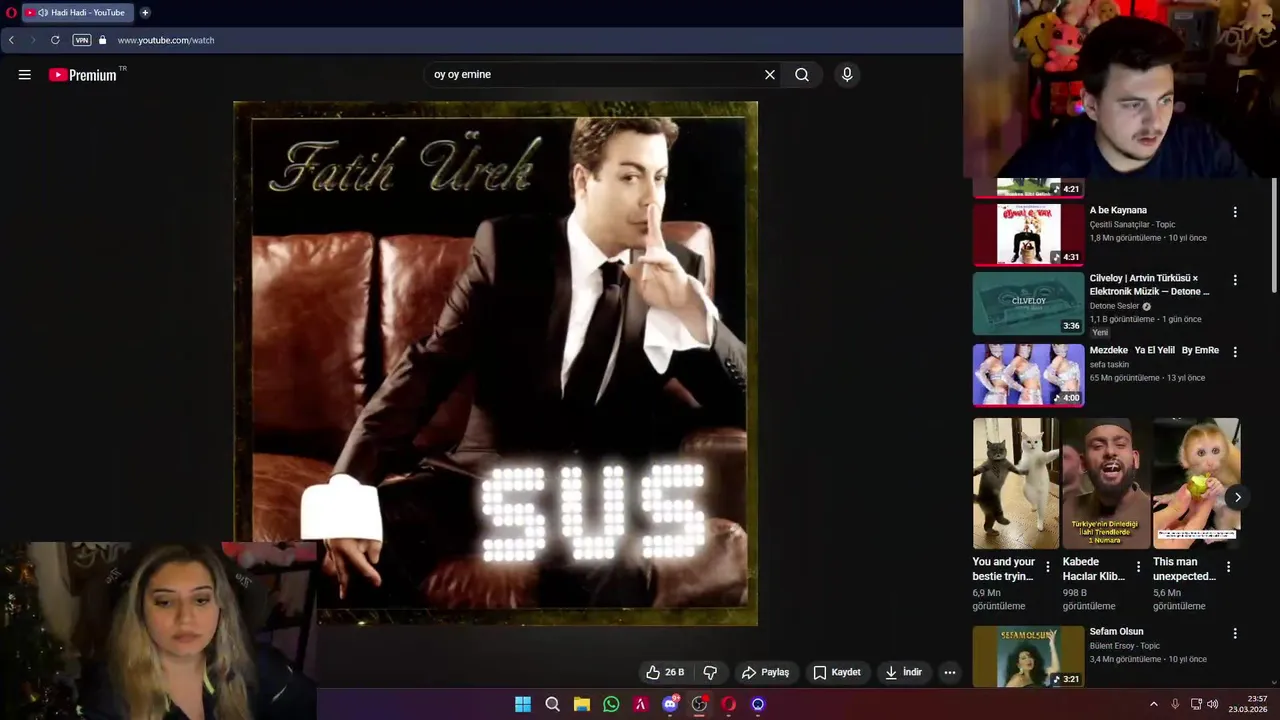View site security via the padlock icon

pos(102,40)
